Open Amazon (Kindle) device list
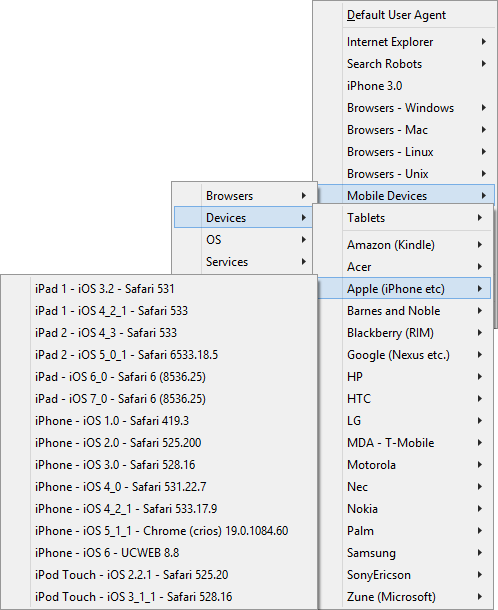The image size is (498, 610). tap(403, 245)
